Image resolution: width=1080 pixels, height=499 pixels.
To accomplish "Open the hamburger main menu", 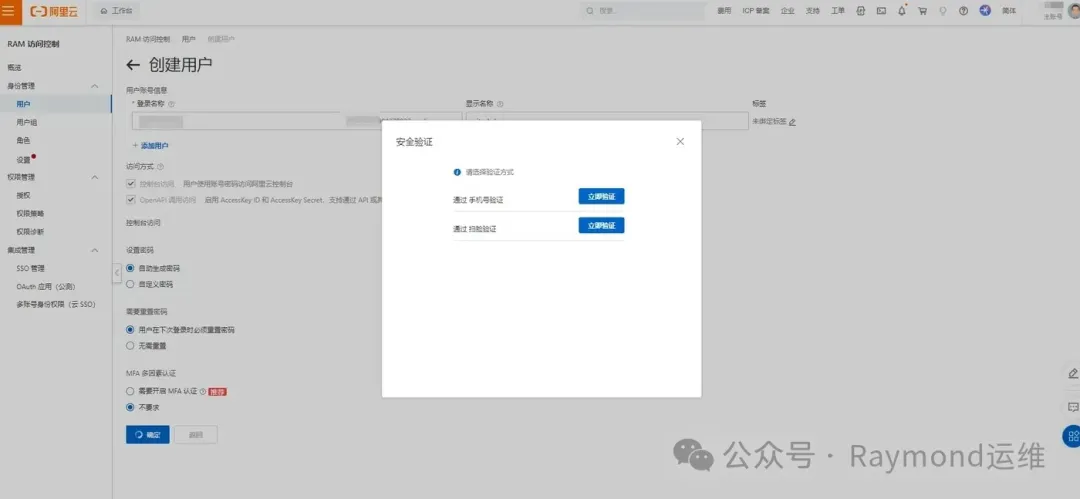I will pos(8,11).
